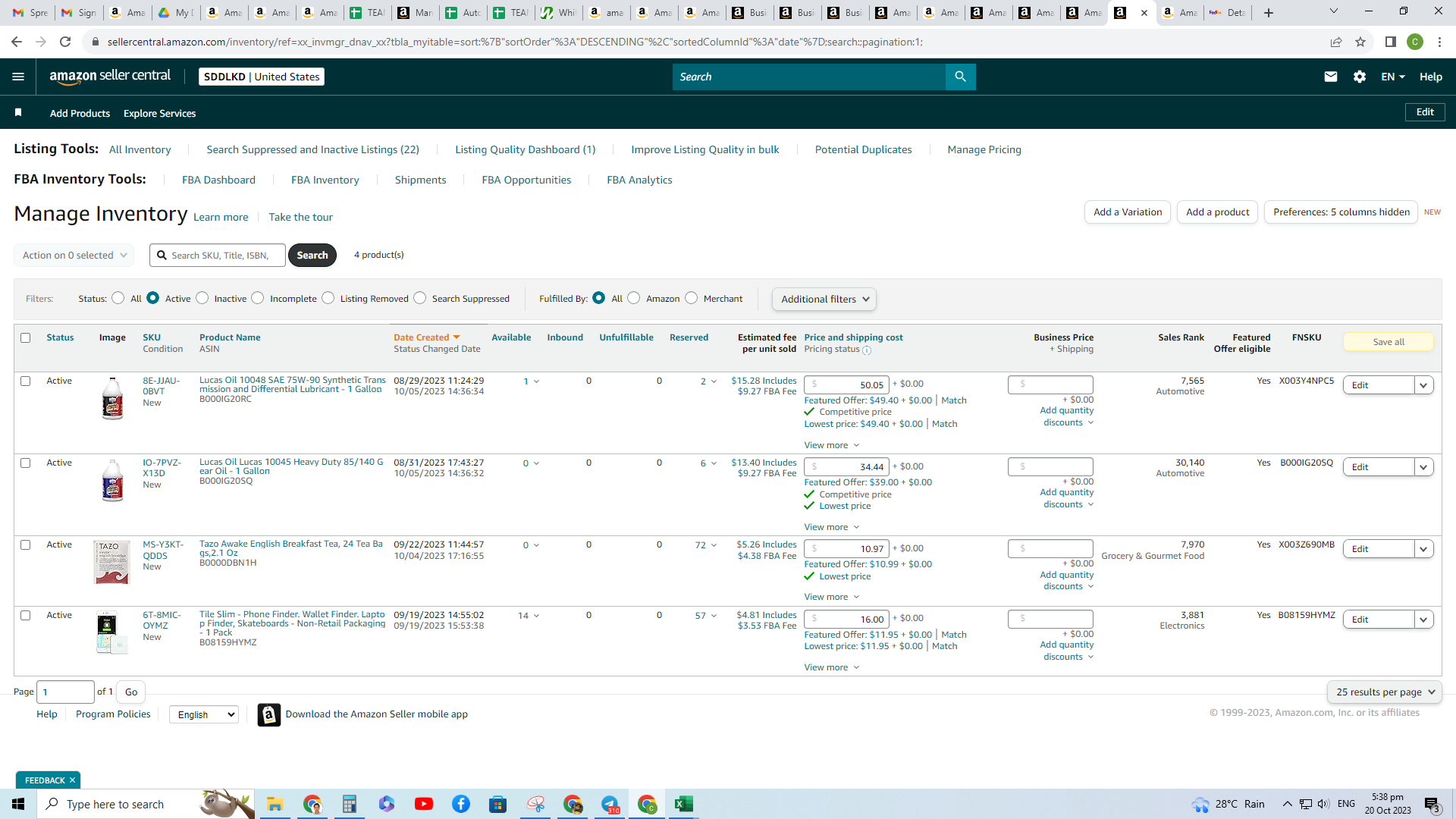This screenshot has height=819, width=1456.
Task: Click the Amazon Seller Central logo
Action: [x=110, y=76]
